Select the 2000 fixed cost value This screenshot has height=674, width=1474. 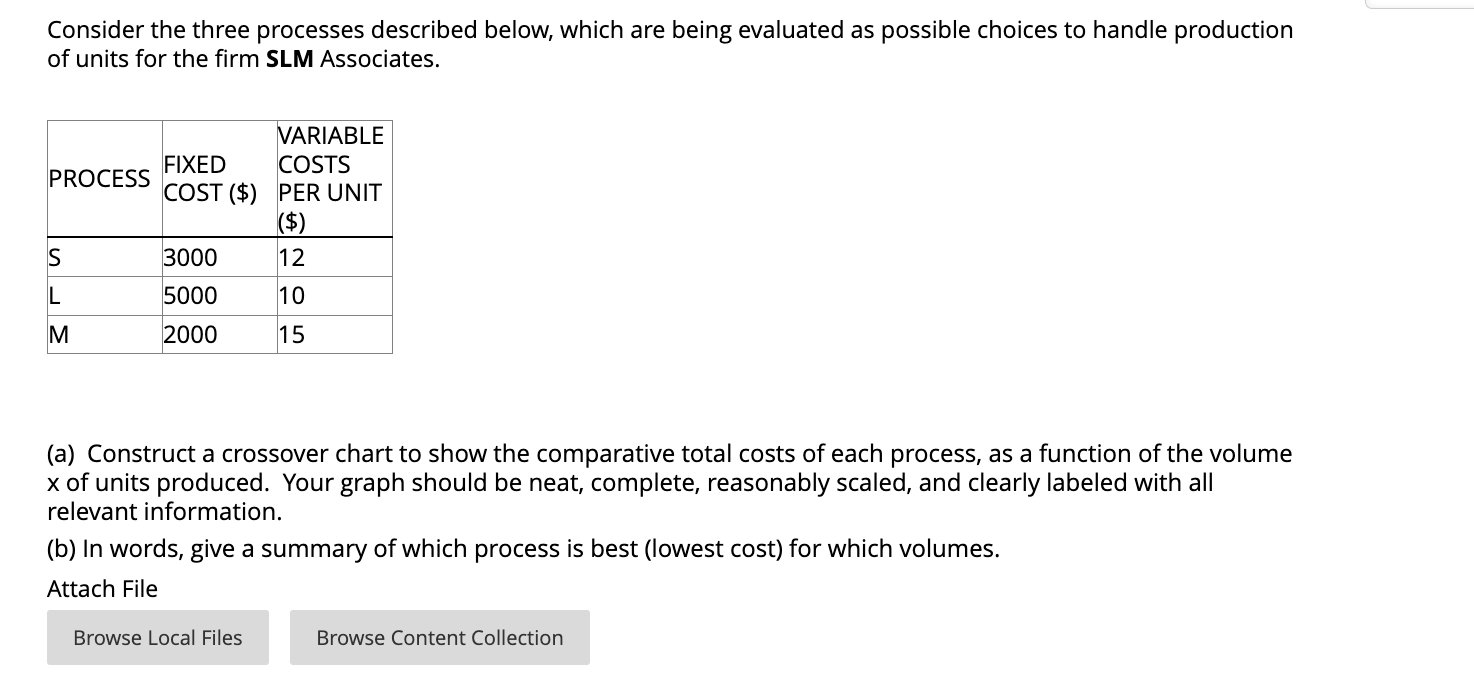pos(190,334)
